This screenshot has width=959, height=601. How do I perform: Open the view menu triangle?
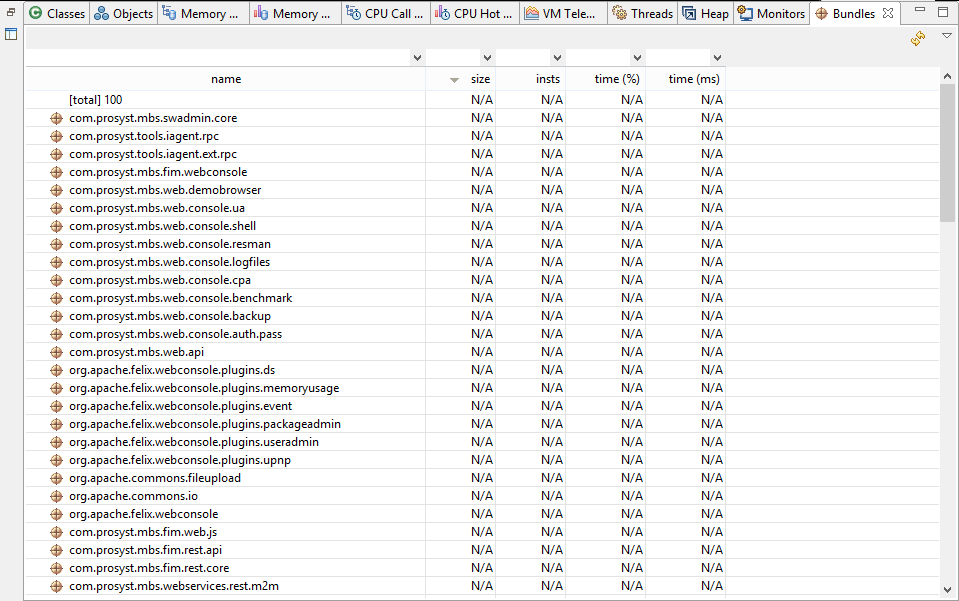pos(946,36)
